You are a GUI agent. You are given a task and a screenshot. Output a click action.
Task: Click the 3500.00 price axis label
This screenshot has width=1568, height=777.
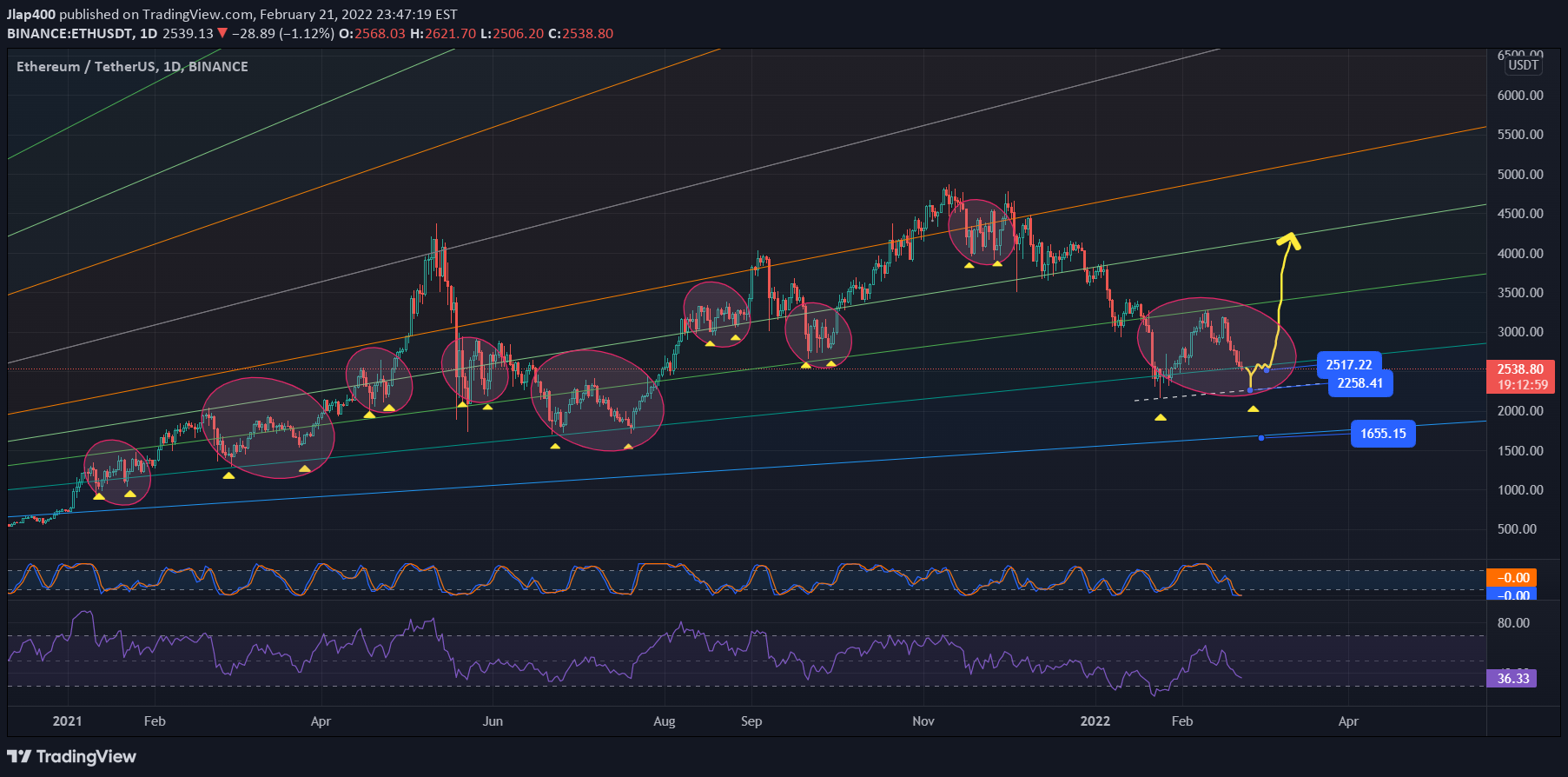(1520, 293)
